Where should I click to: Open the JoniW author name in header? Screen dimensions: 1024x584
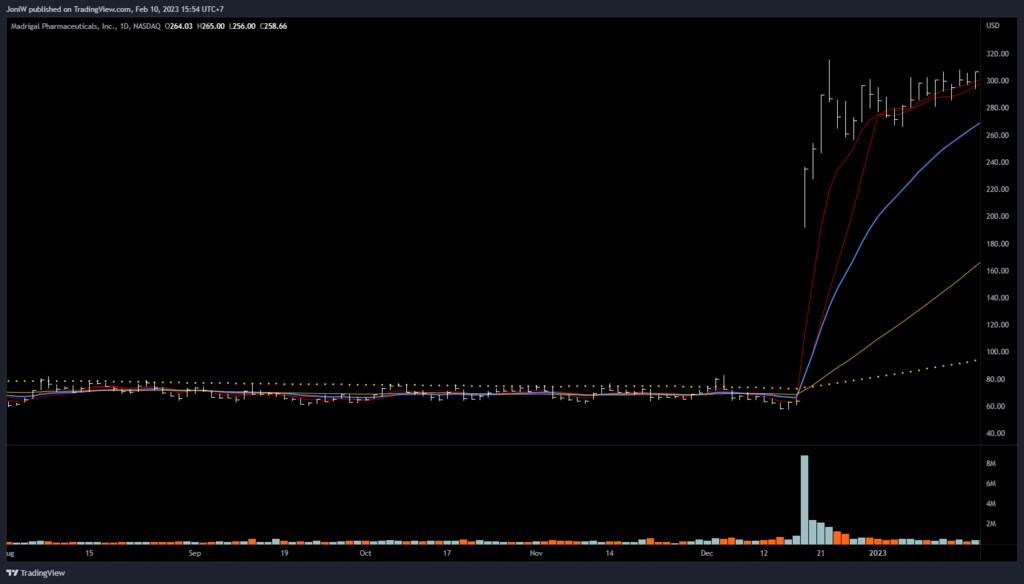18,9
